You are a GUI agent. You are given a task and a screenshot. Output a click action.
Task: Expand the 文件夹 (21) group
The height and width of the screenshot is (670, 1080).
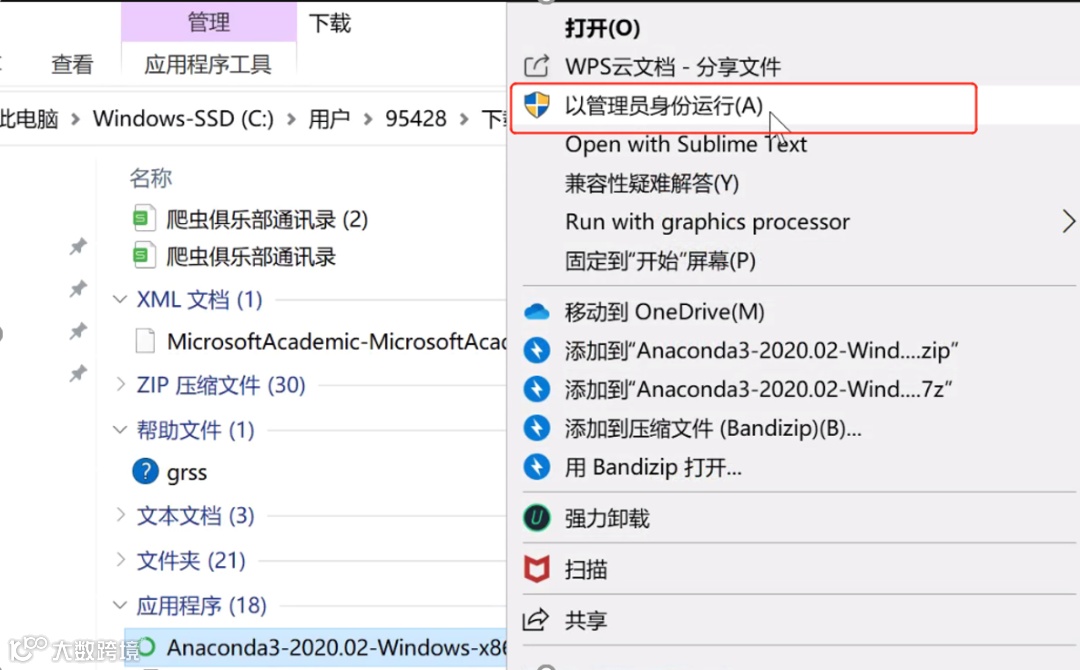point(121,559)
